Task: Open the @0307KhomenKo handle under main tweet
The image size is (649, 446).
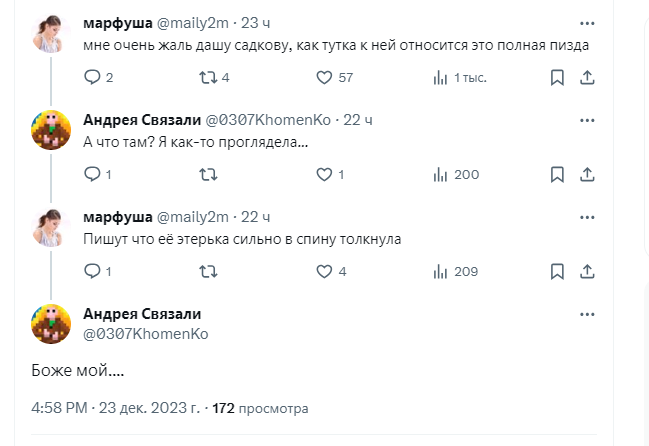Action: 145,333
